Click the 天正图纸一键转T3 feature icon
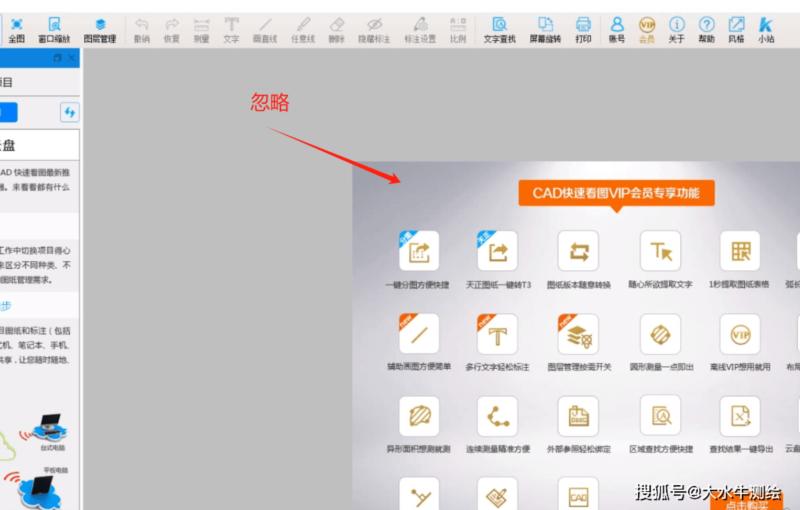The image size is (800, 510). (497, 250)
